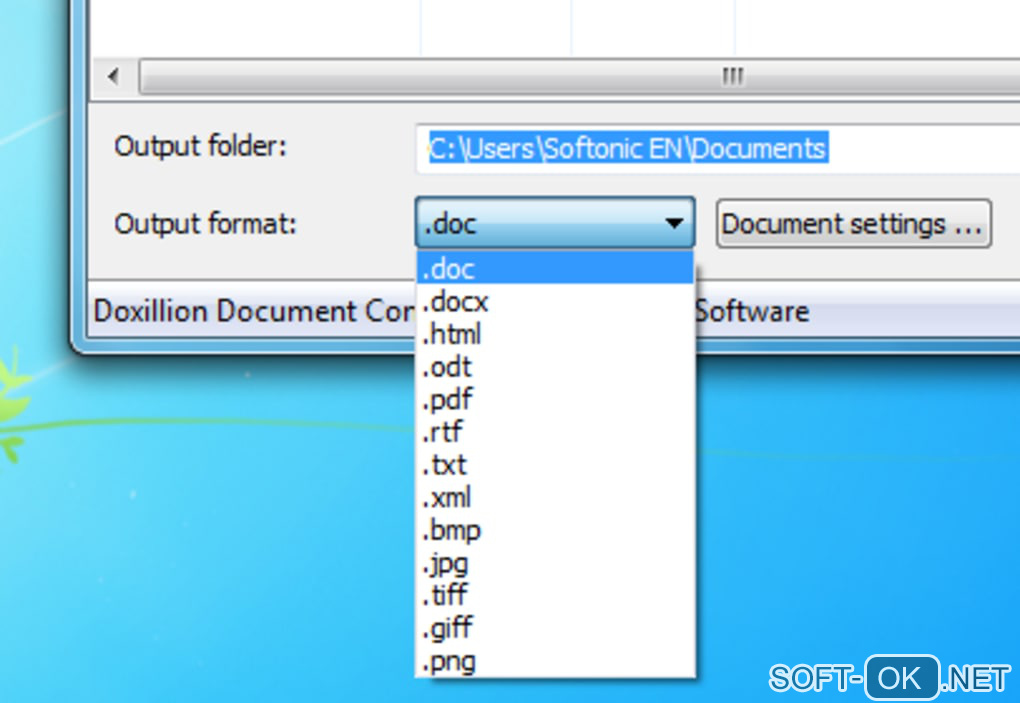Click into the Output folder path field
Screen dimensions: 1020x703
[x=718, y=149]
